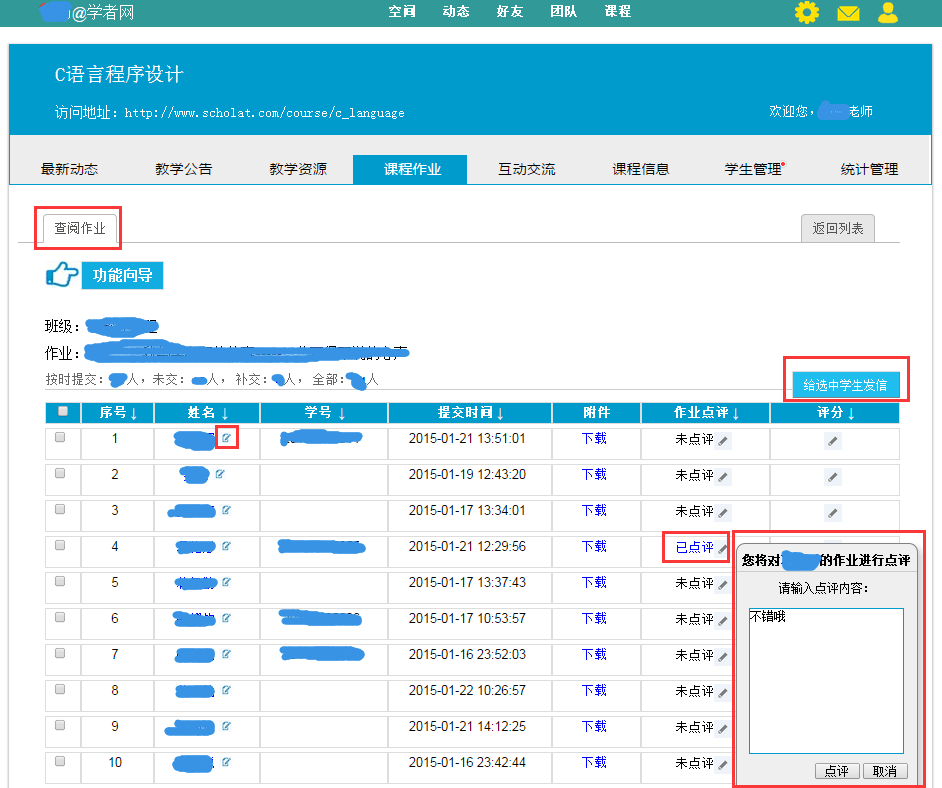Image resolution: width=942 pixels, height=788 pixels.
Task: Click the thumbs-up function guide icon
Action: 62,275
